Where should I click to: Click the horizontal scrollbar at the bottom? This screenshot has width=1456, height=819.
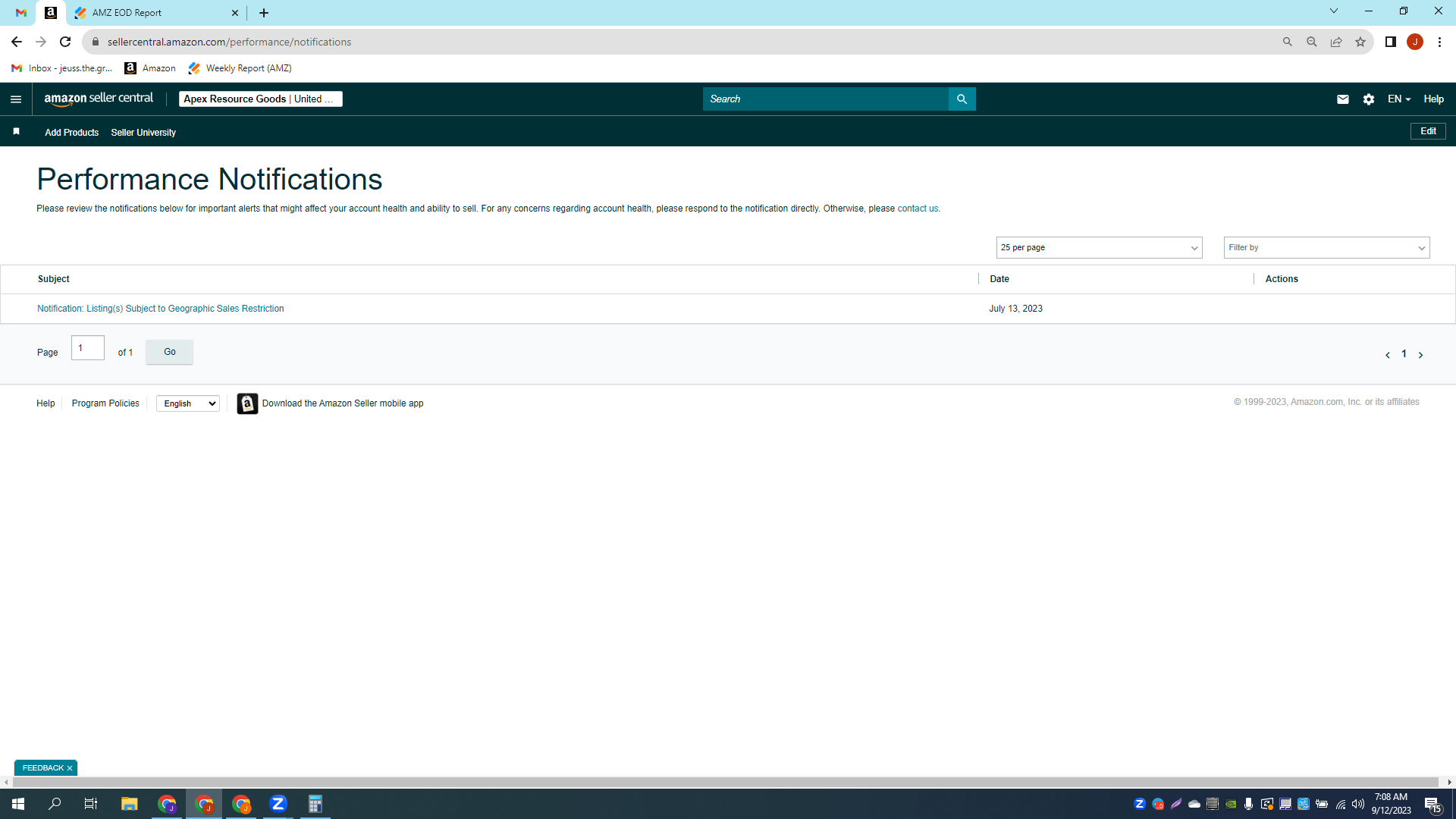[726, 782]
